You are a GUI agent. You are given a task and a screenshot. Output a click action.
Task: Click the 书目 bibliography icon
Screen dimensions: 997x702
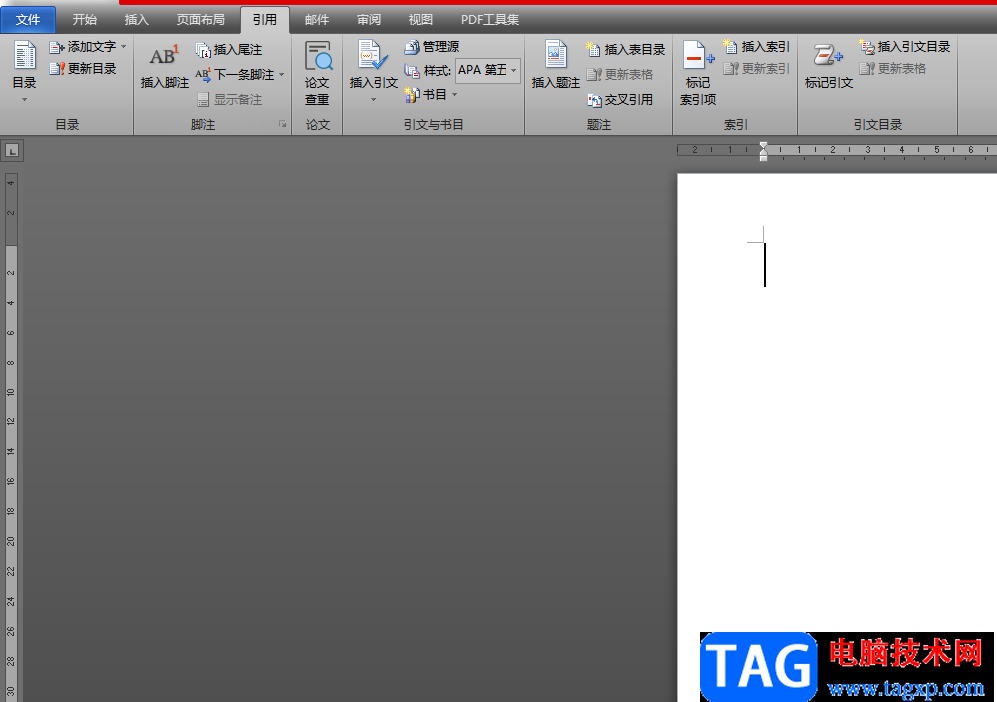click(x=412, y=95)
